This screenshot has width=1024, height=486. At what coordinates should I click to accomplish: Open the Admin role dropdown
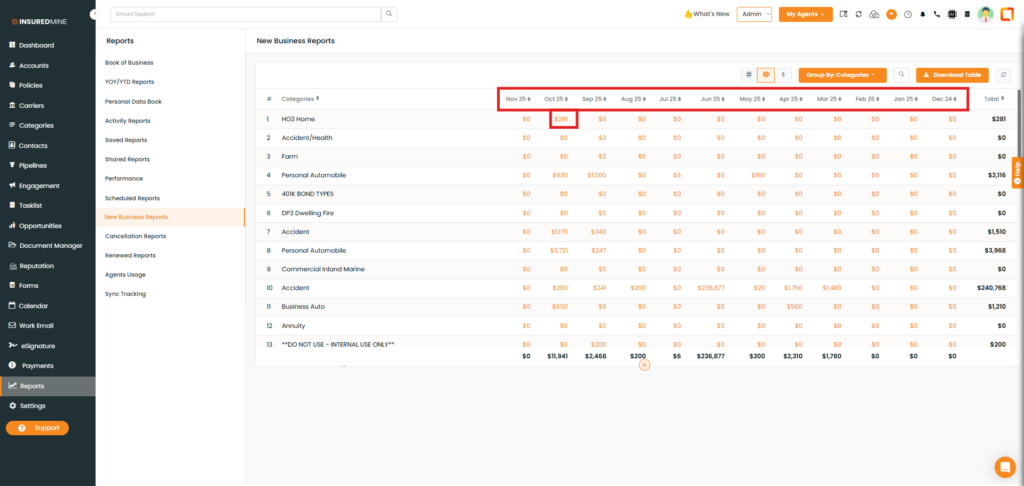point(754,14)
